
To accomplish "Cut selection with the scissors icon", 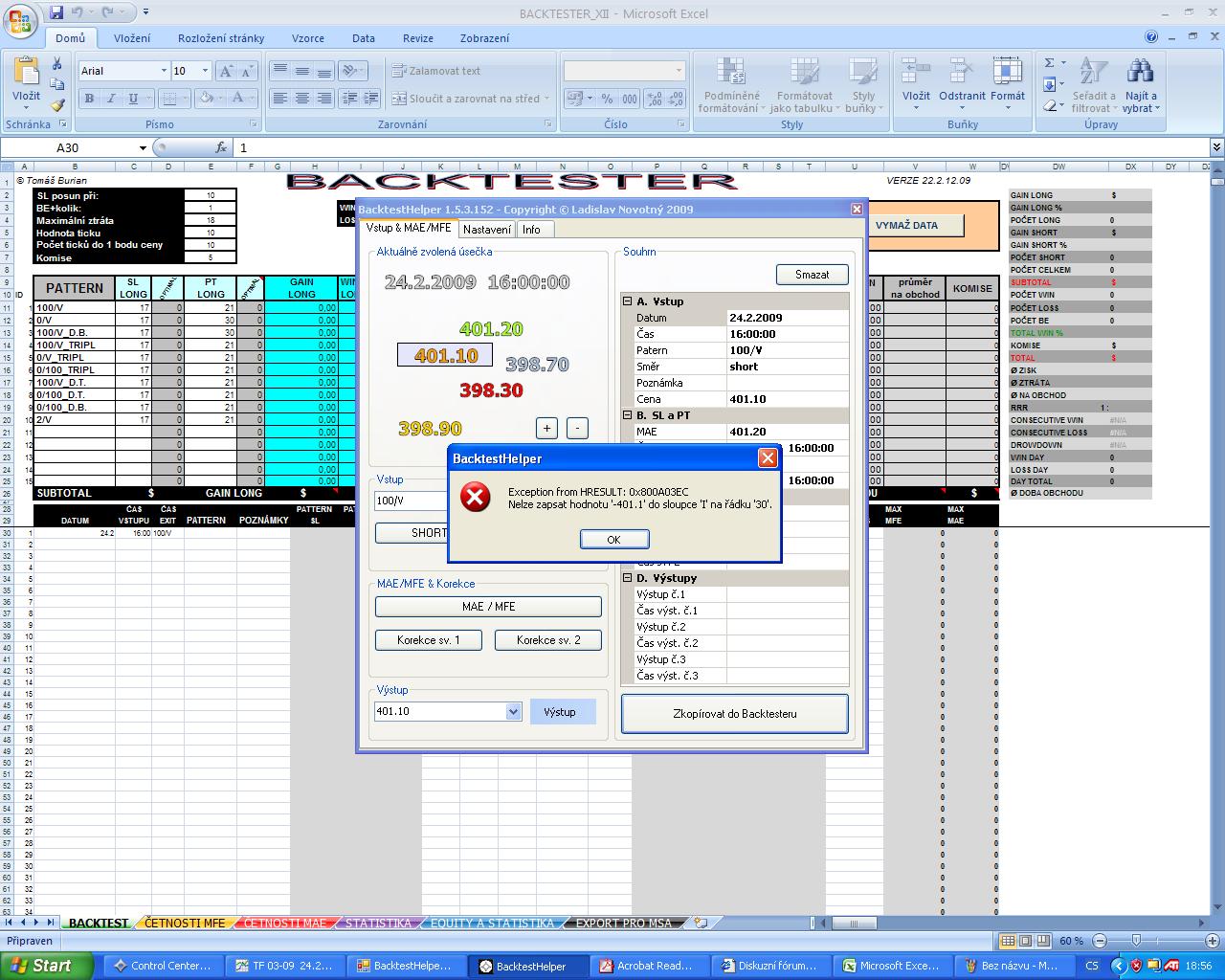I will pyautogui.click(x=56, y=63).
